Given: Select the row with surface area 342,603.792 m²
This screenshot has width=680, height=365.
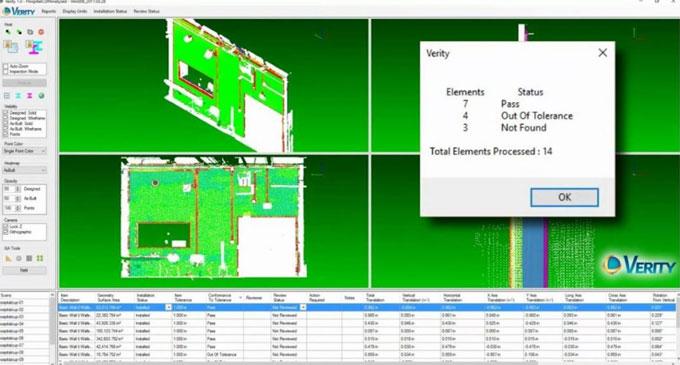Looking at the screenshot, I should point(367,339).
